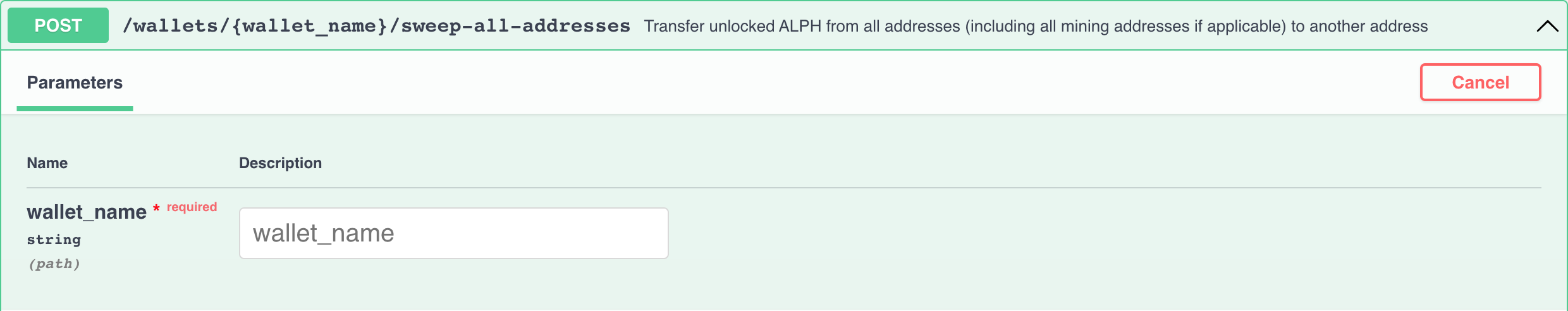Focus the wallet_name input field
The height and width of the screenshot is (311, 1568).
[x=453, y=233]
